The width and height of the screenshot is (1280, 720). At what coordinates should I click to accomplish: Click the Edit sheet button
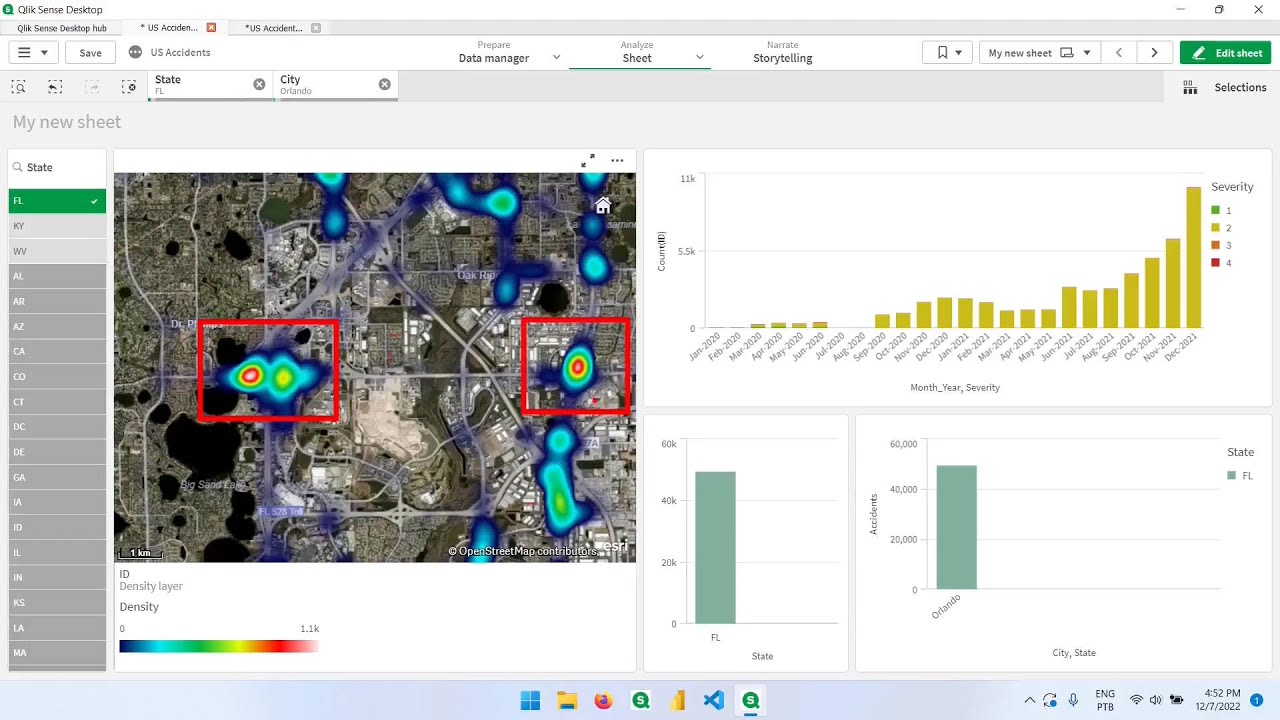click(1225, 53)
